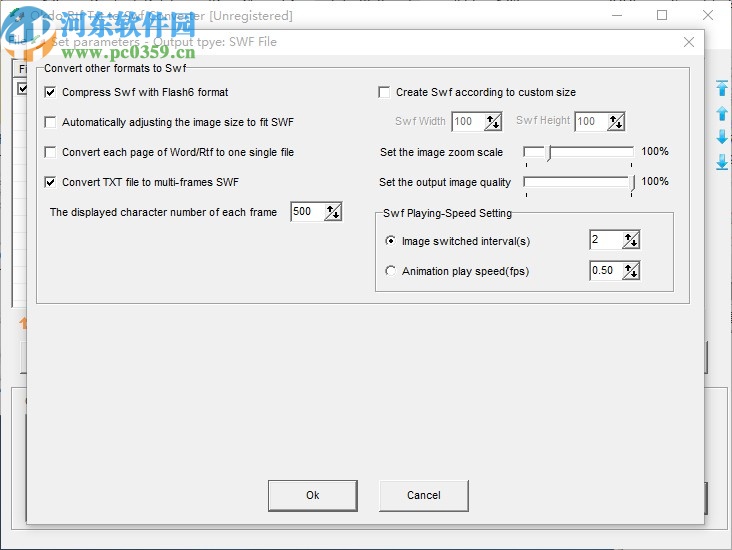Click the image switched interval spinner
Viewport: 732px width, 550px height.
coord(631,240)
